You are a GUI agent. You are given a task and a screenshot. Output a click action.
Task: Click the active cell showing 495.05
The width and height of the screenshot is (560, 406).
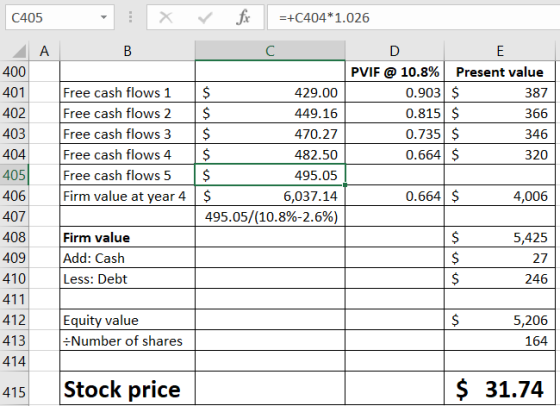270,175
